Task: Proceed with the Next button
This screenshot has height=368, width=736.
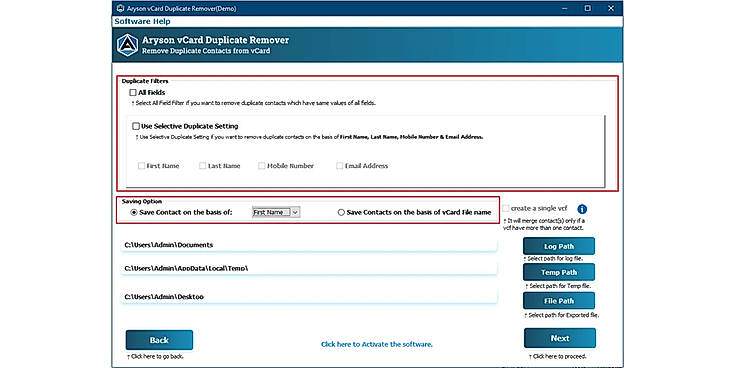Action: tap(560, 338)
